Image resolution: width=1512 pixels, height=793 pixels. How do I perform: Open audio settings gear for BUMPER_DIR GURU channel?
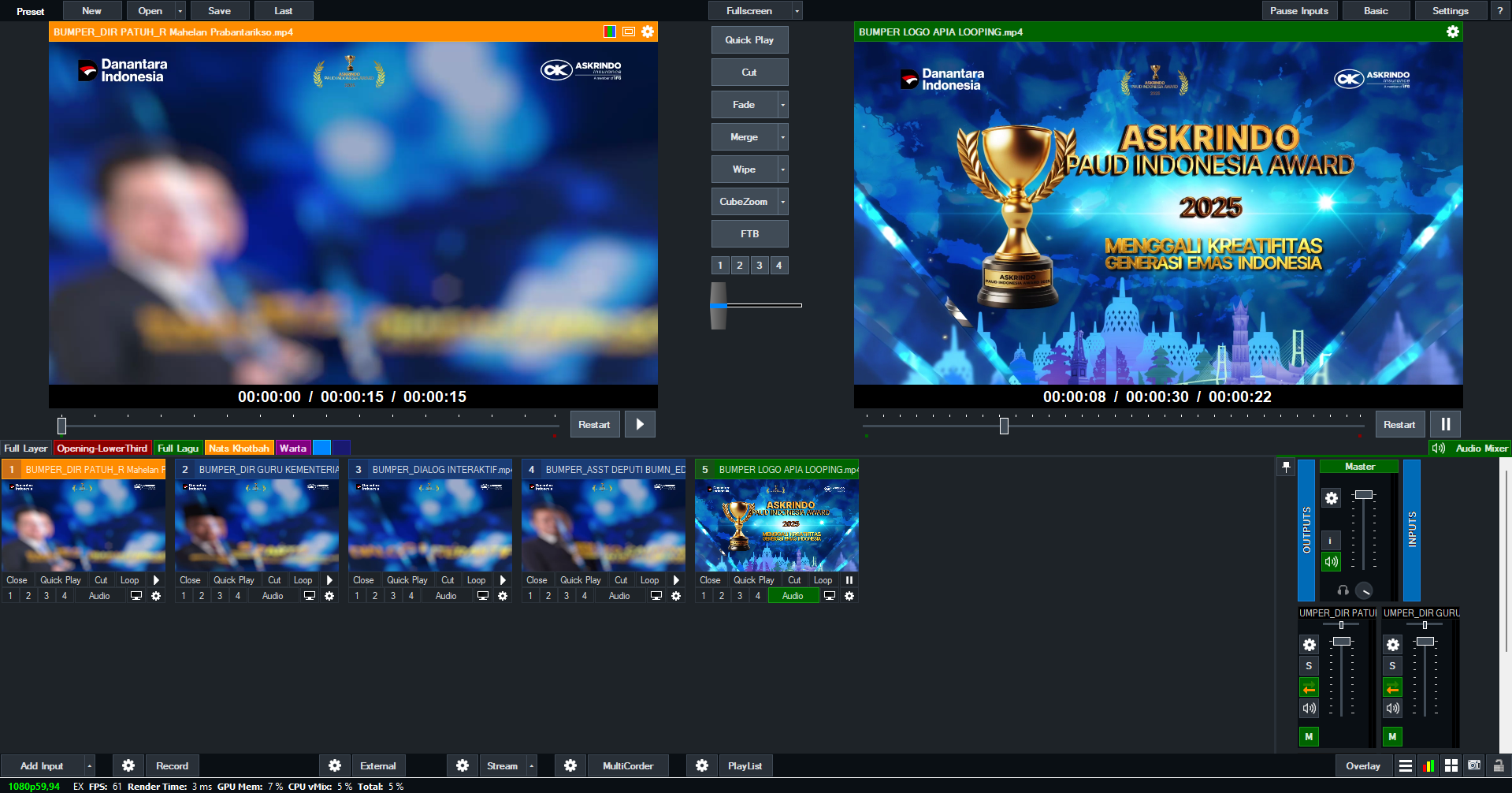(1392, 645)
